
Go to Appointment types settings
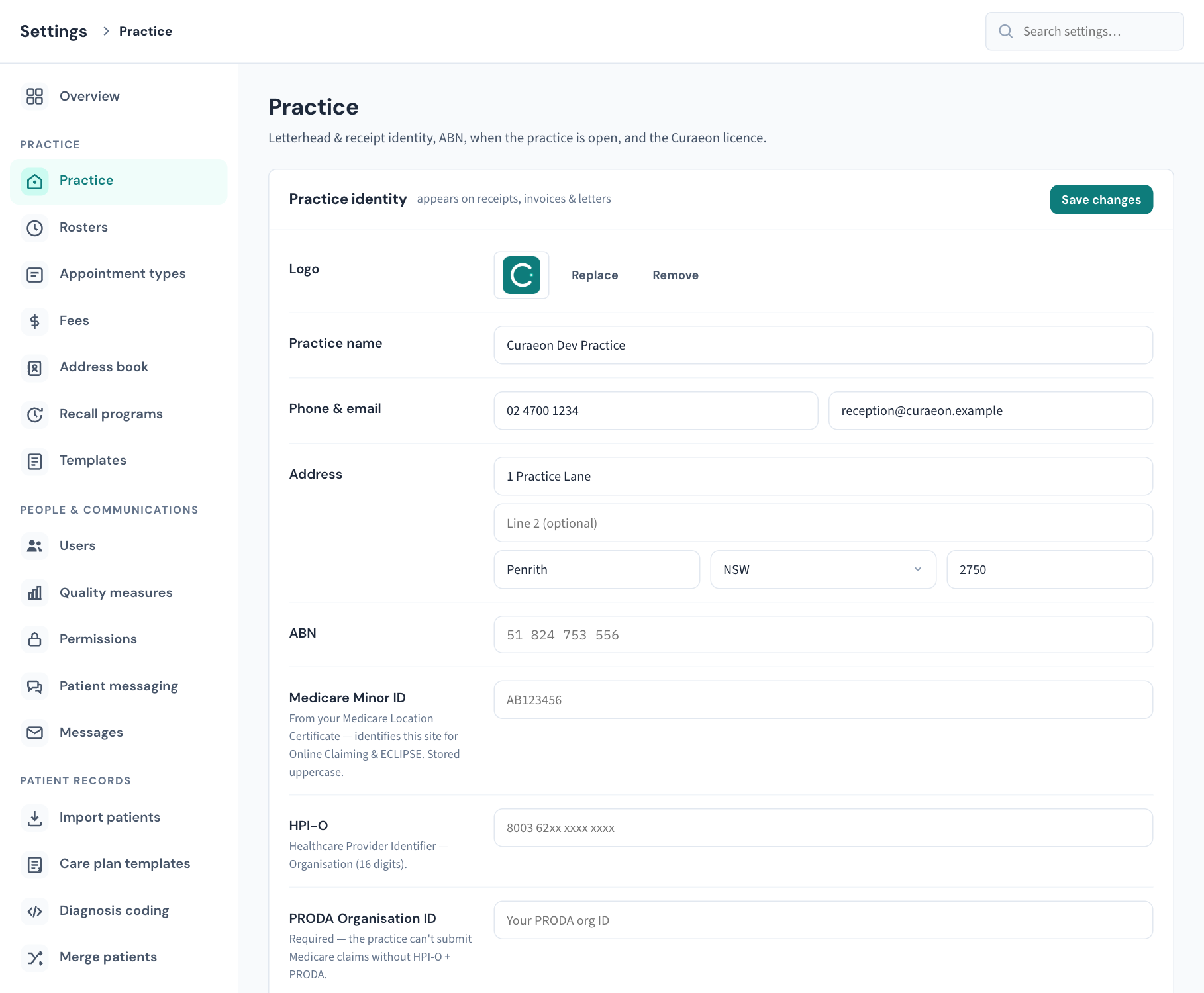[119, 274]
